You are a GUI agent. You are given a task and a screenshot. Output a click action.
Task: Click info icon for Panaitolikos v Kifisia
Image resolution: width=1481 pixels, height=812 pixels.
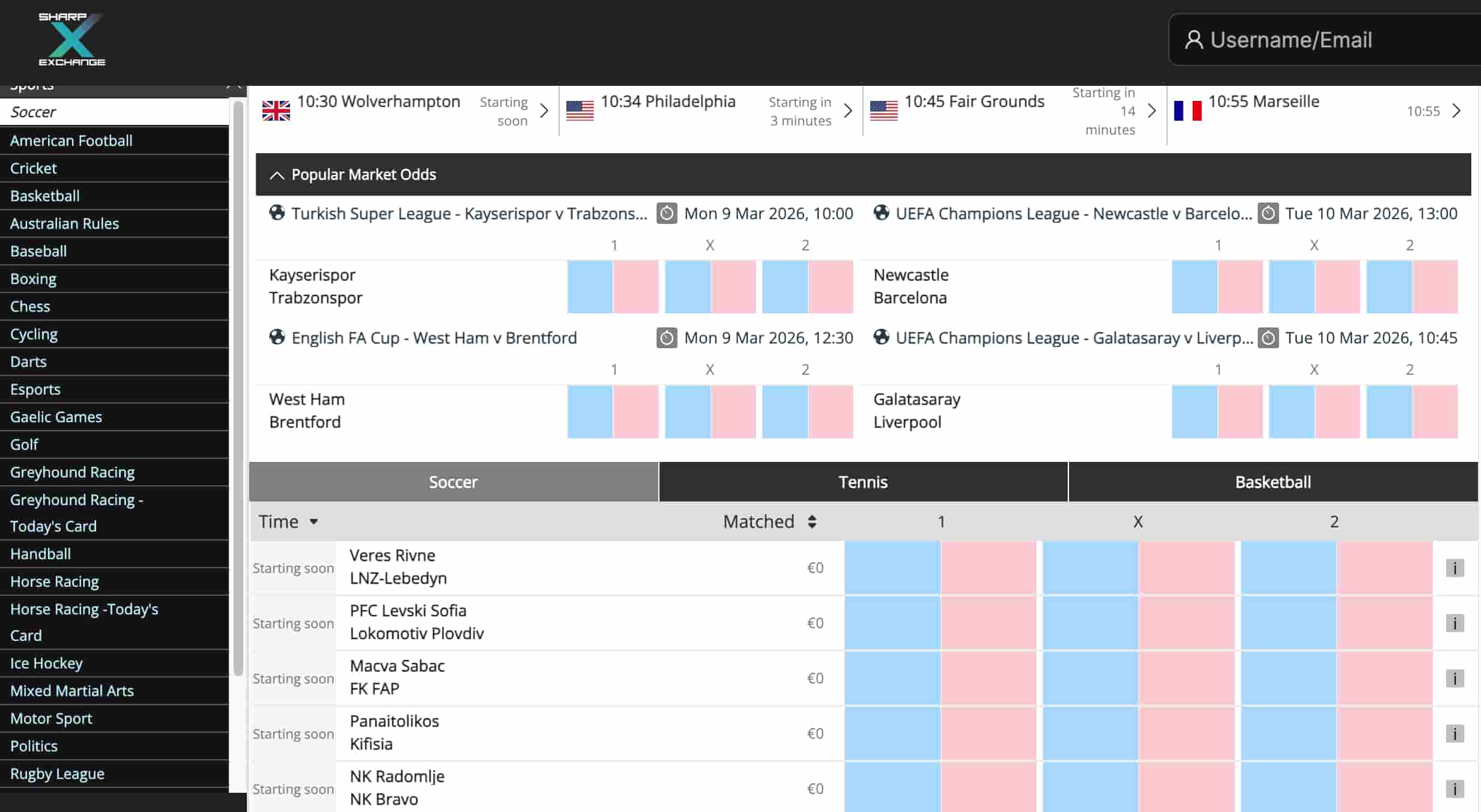(1454, 733)
